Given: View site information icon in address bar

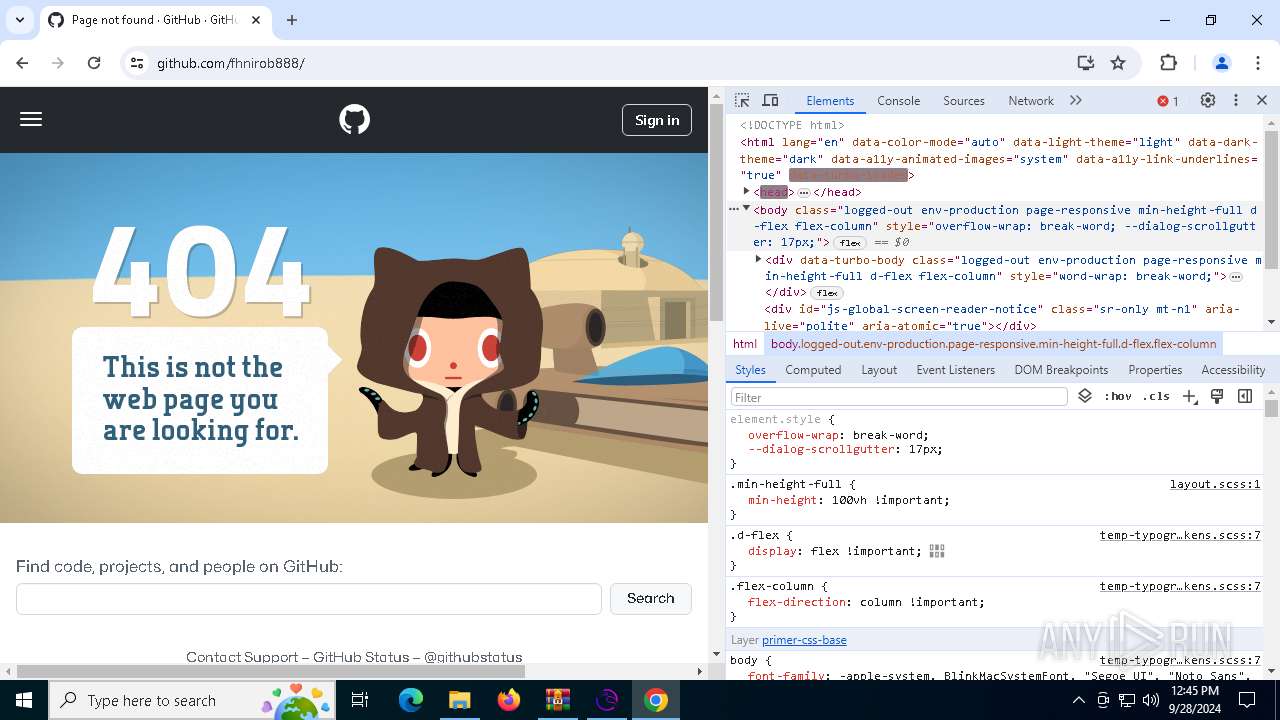Looking at the screenshot, I should pos(138,63).
